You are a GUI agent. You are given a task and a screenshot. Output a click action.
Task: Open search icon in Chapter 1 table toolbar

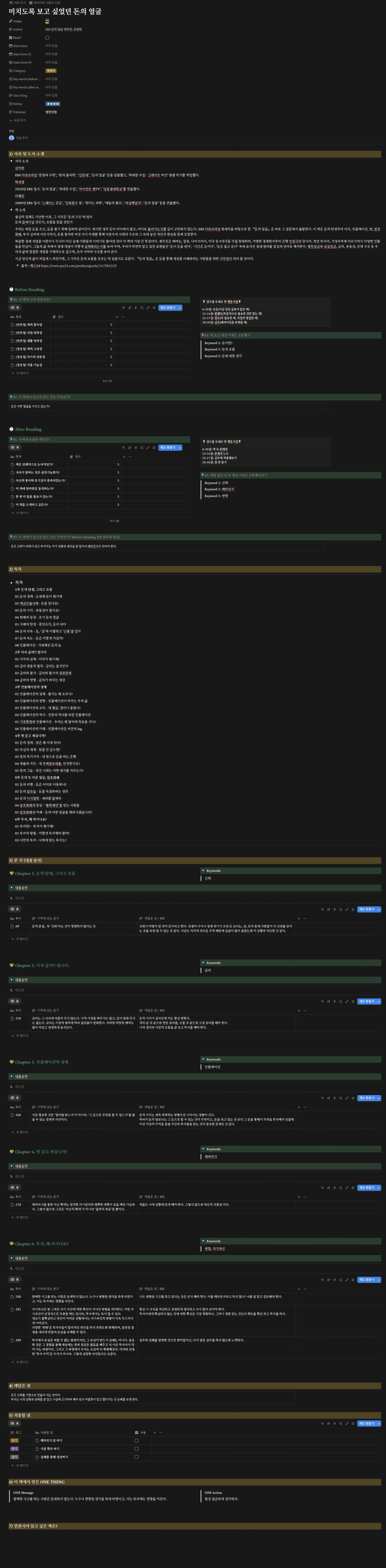click(340, 909)
